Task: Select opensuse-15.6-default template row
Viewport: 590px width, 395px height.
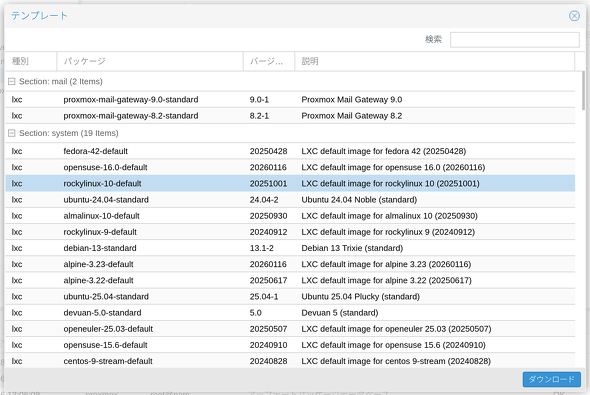Action: point(290,345)
